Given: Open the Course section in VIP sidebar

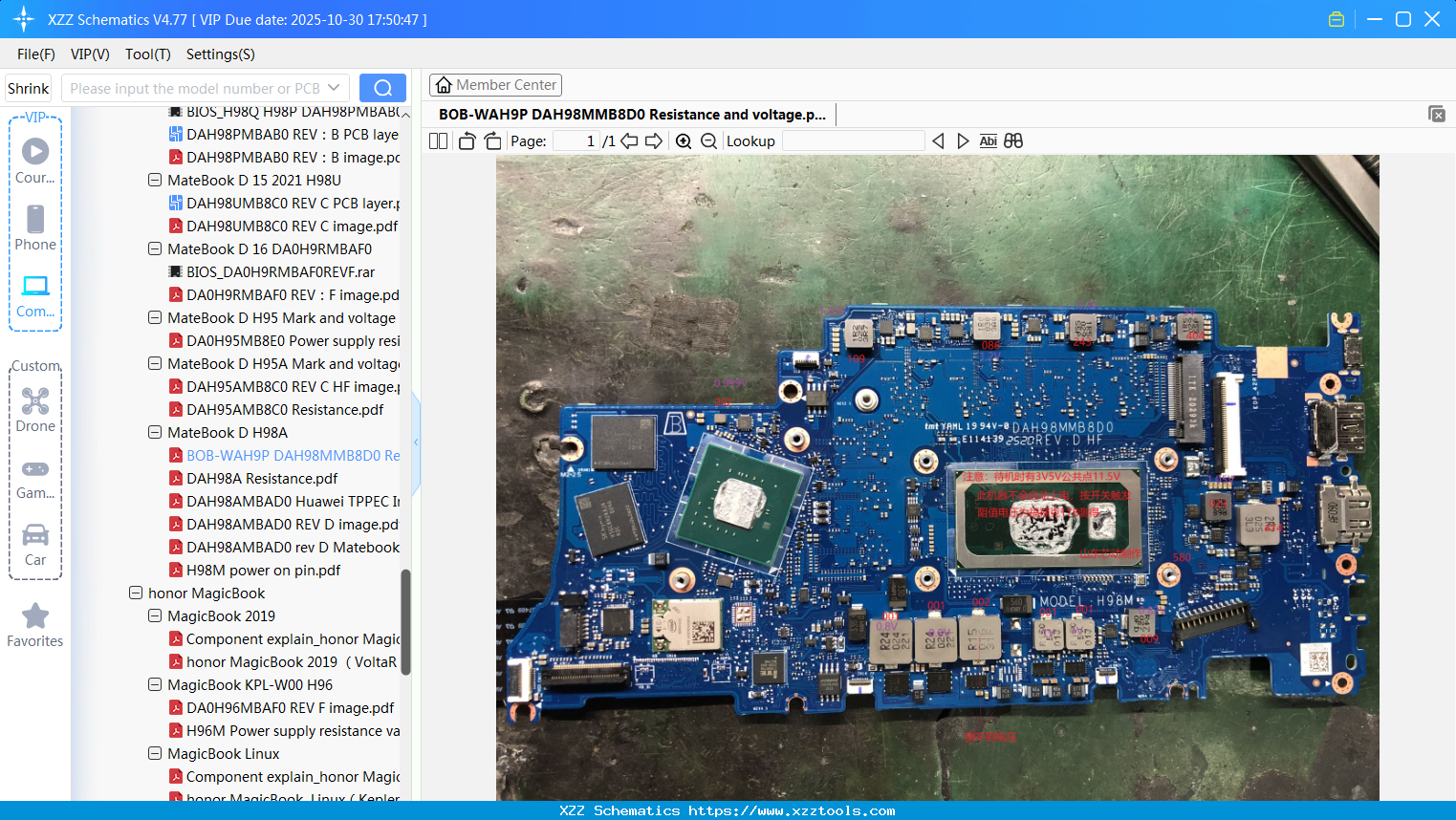Looking at the screenshot, I should tap(35, 161).
